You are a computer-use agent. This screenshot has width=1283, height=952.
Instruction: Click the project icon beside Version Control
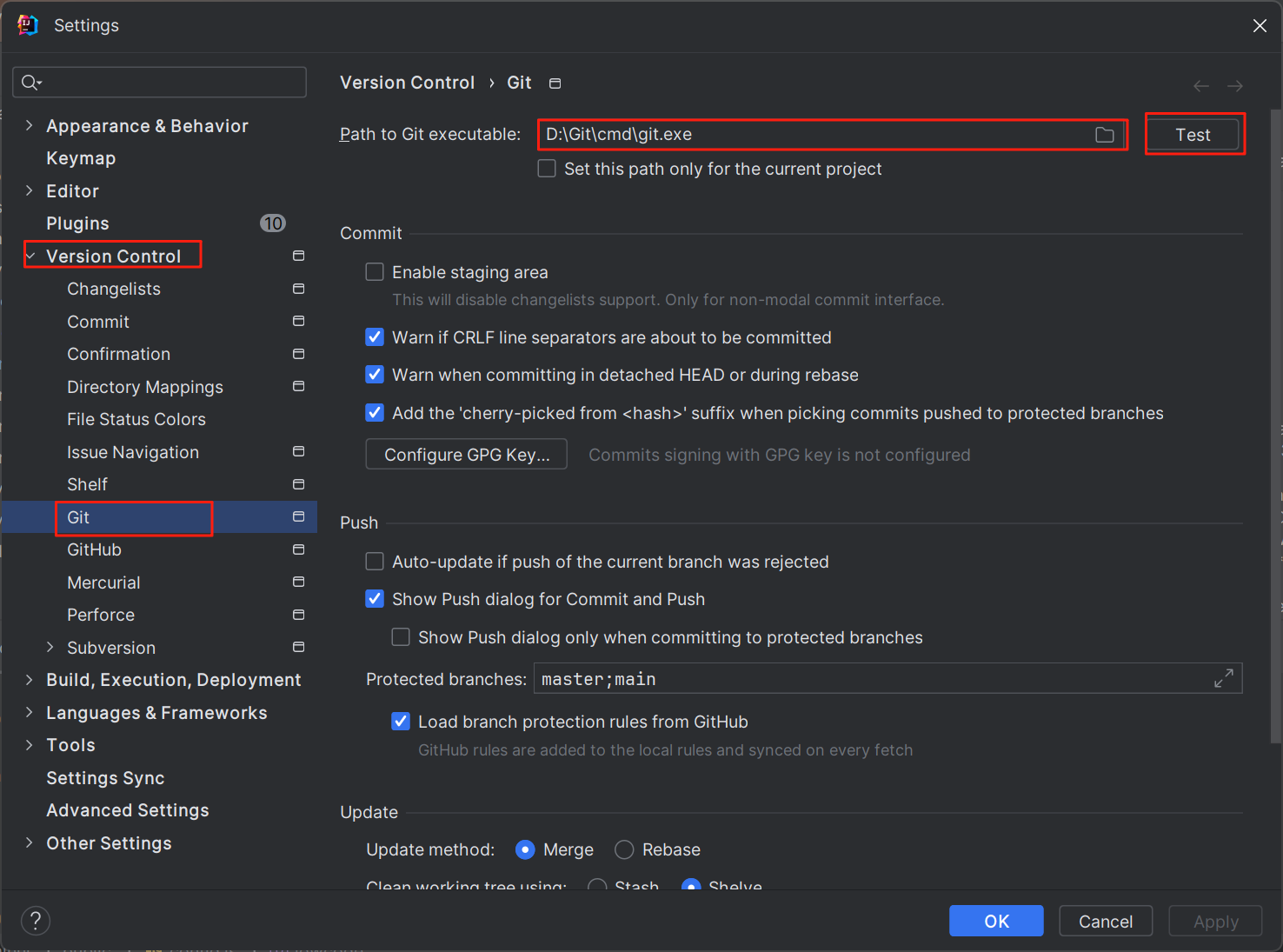point(299,256)
